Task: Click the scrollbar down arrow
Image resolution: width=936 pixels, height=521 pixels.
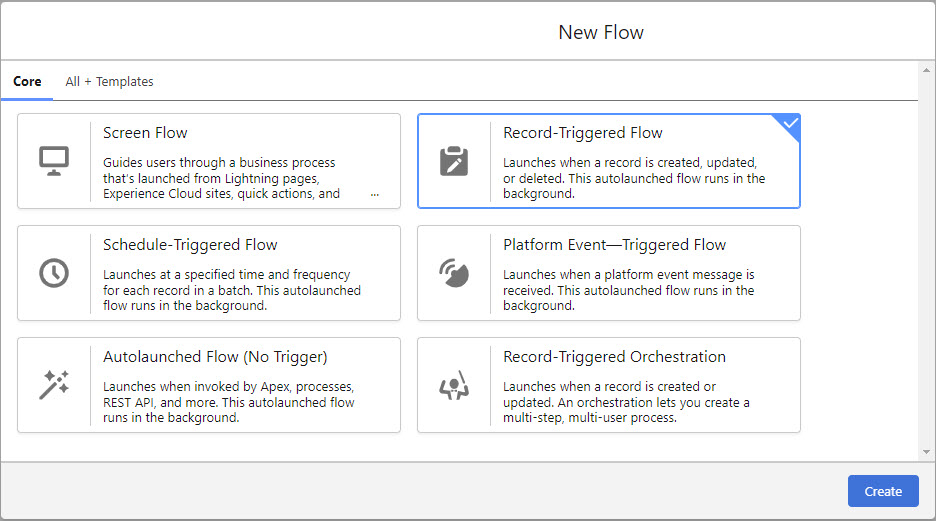Action: [926, 452]
